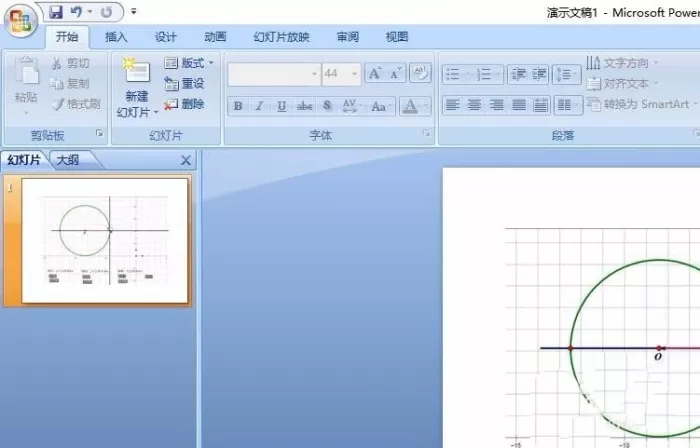The width and height of the screenshot is (700, 448).
Task: Click the 粘贴 paste icon
Action: [27, 72]
